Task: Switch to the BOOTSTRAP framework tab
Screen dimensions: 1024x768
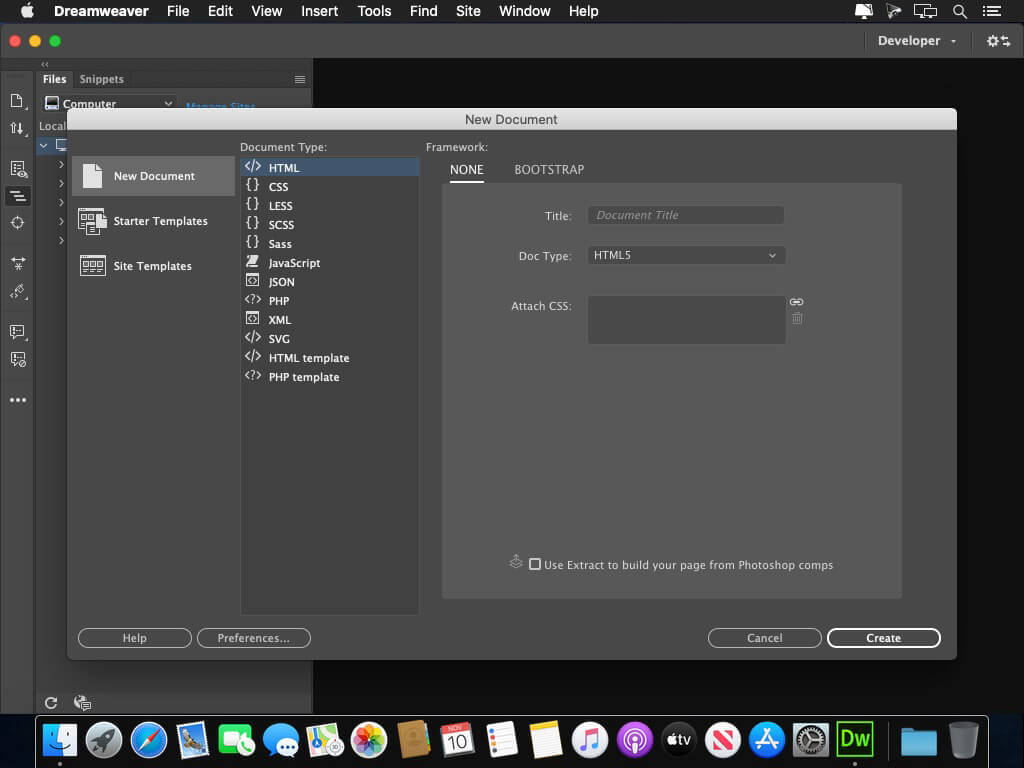Action: pos(549,170)
